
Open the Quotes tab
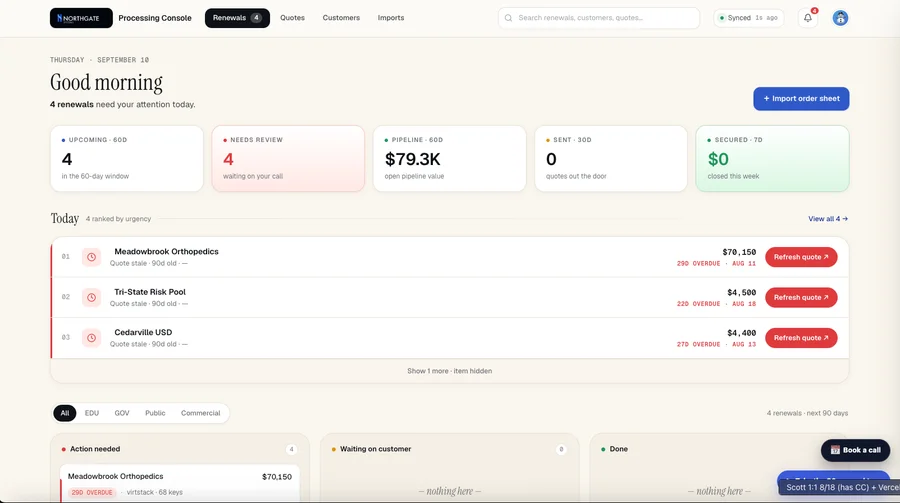(x=292, y=18)
